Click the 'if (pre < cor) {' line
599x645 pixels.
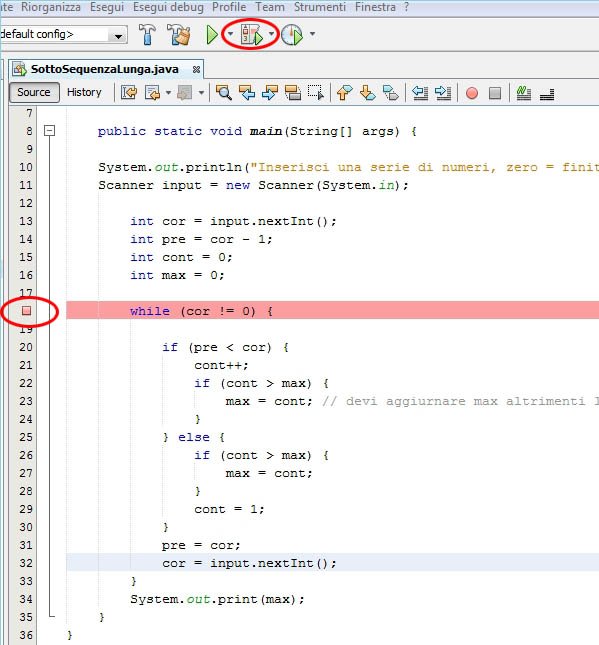coord(225,347)
